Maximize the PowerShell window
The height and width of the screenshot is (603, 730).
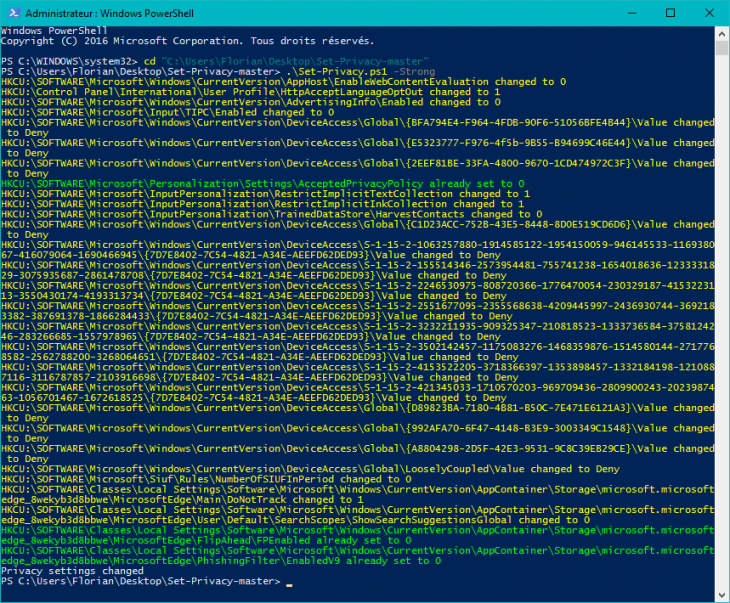coord(670,13)
